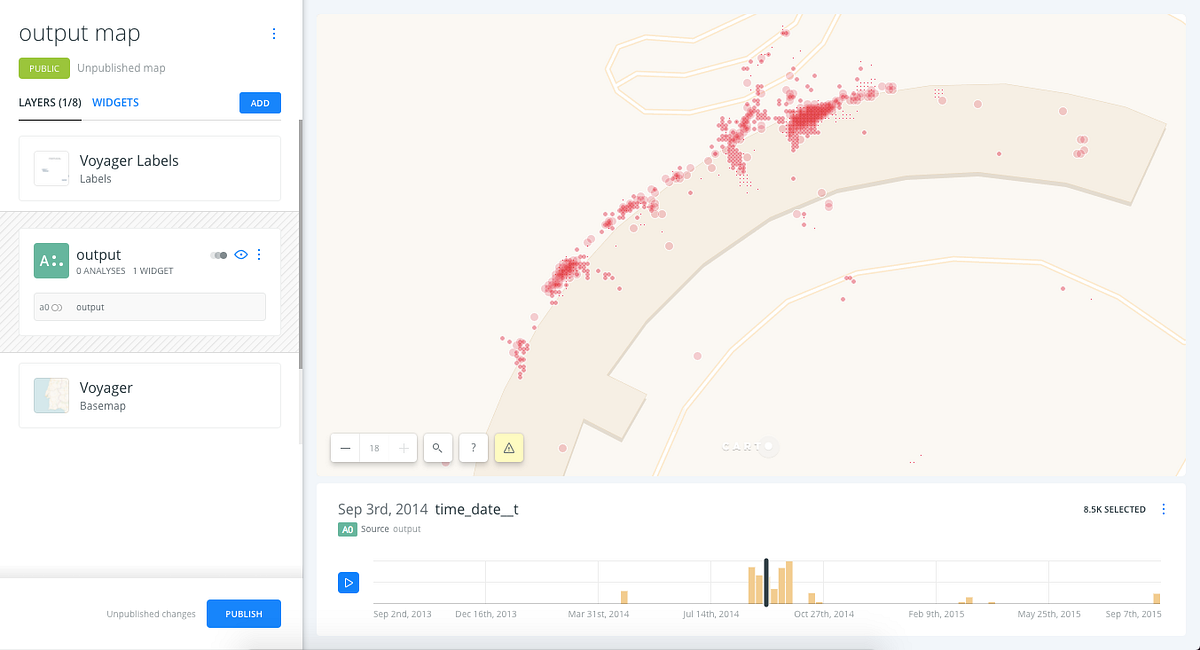Zoom out using the minus icon

click(x=345, y=447)
